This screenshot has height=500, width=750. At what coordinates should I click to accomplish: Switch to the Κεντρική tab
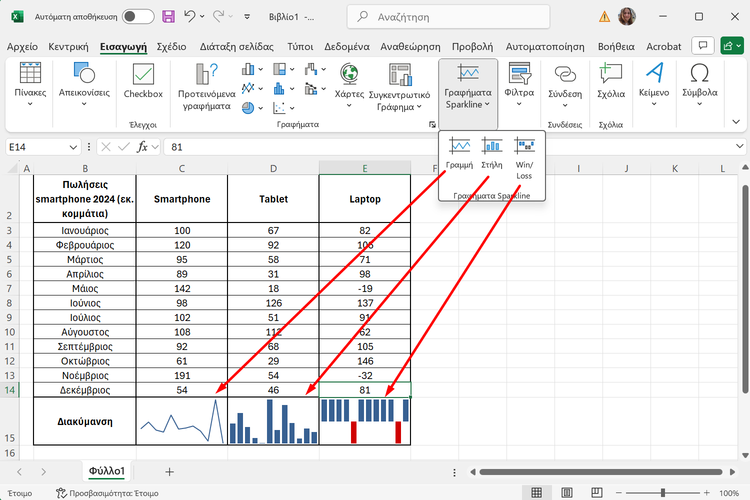tap(68, 46)
